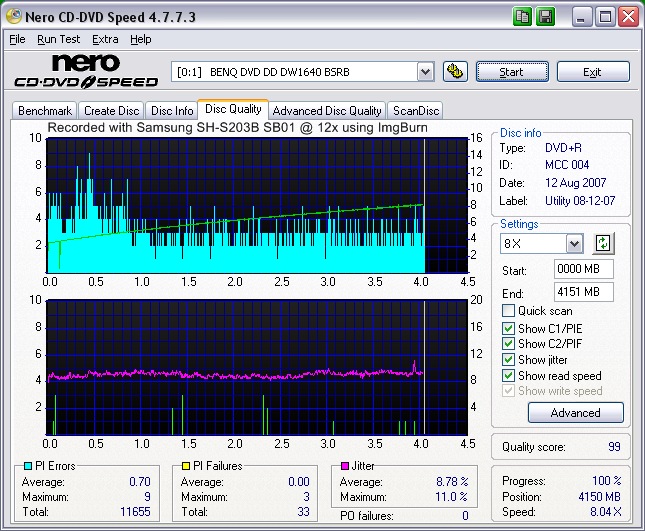The width and height of the screenshot is (645, 531).
Task: Click the green save floppy icon
Action: point(545,17)
